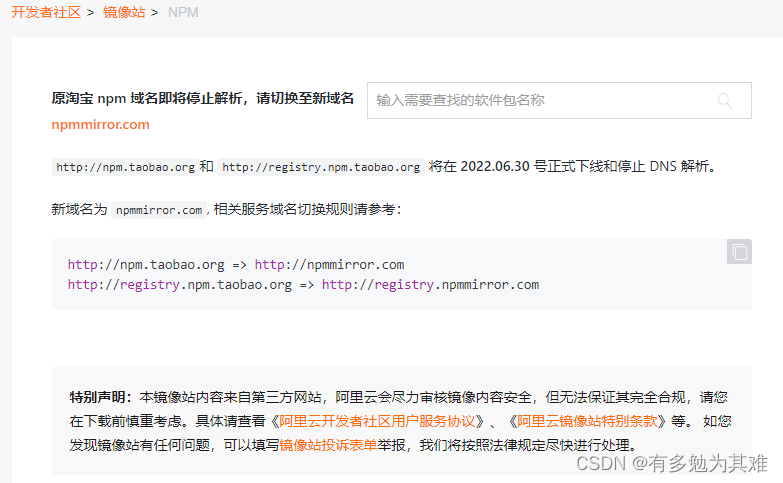Open 阿里云开发者社区用户服务协议 link
The width and height of the screenshot is (783, 483).
coord(377,421)
